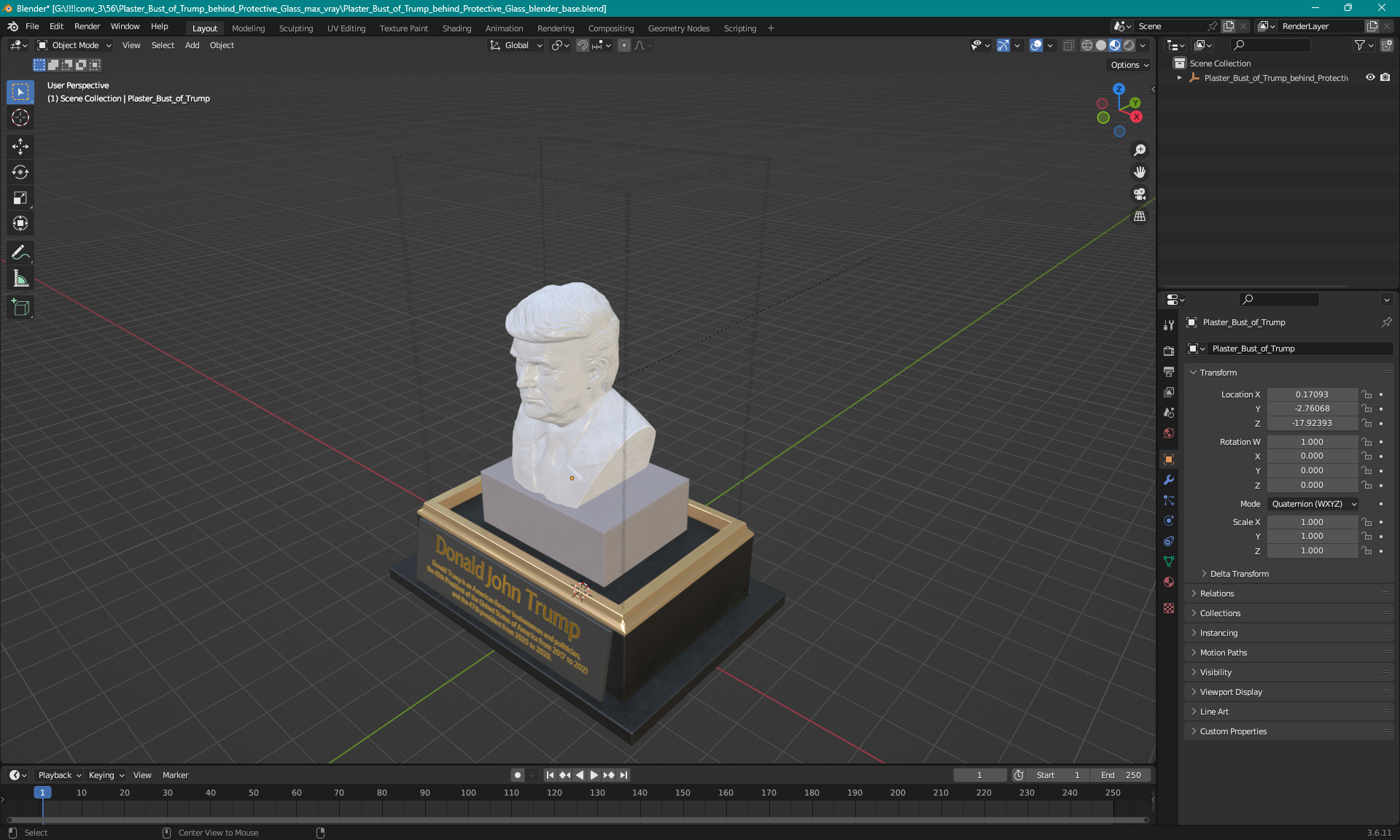Open the viewport Options dropdown
Screen dimensions: 1400x840
(1129, 65)
